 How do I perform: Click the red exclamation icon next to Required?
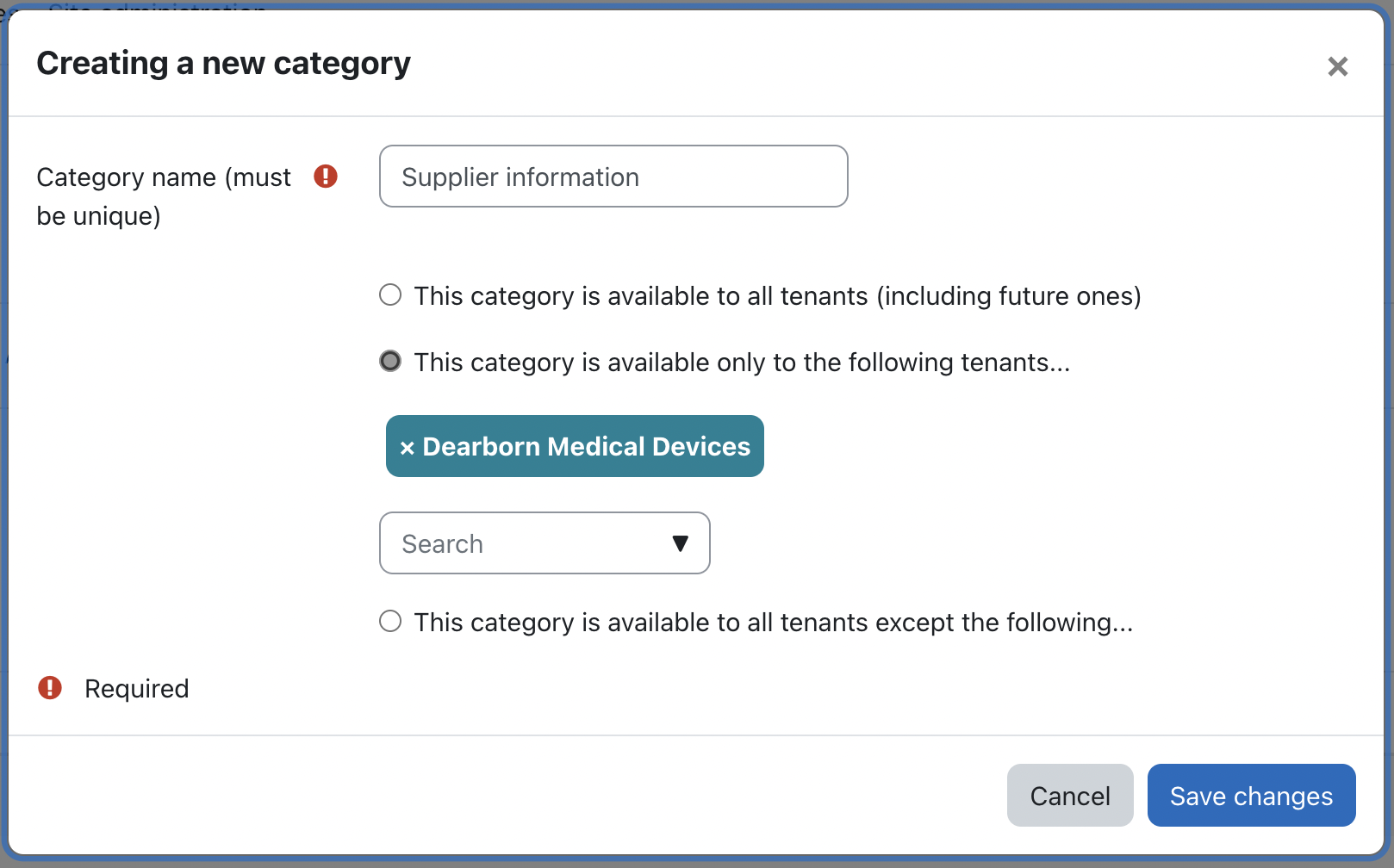50,688
